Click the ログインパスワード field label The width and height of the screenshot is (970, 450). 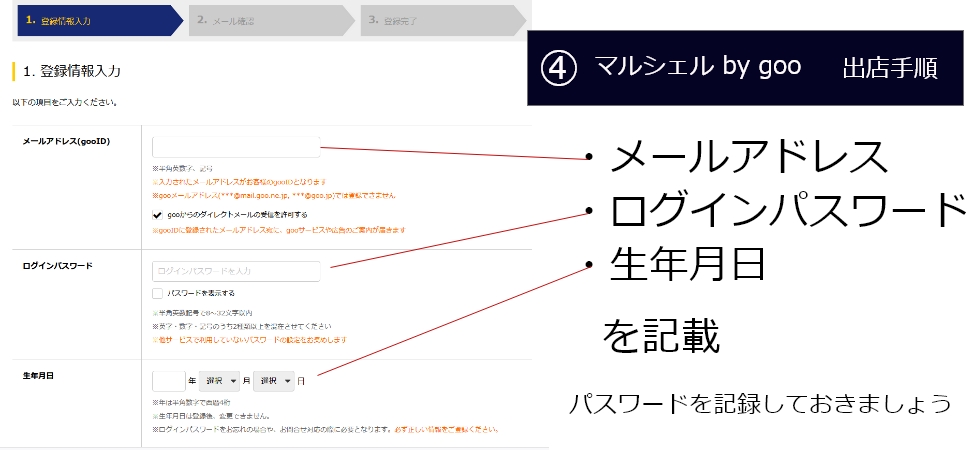click(58, 266)
